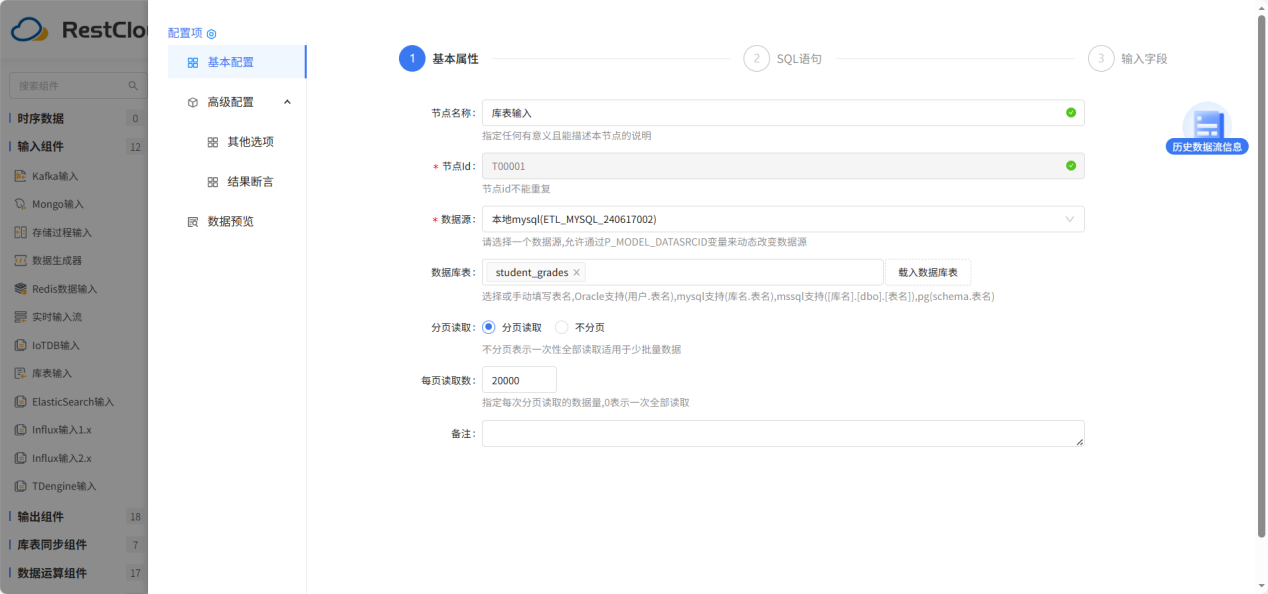Select the 分页读取 radio option
The width and height of the screenshot is (1268, 594).
coord(487,326)
